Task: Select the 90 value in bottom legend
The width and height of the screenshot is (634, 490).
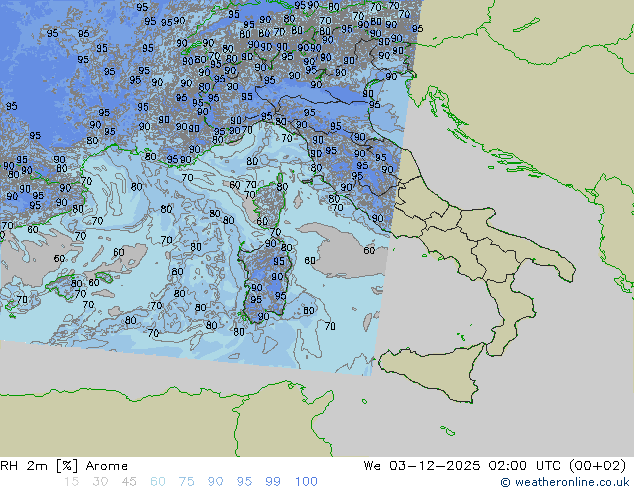Action: click(215, 482)
